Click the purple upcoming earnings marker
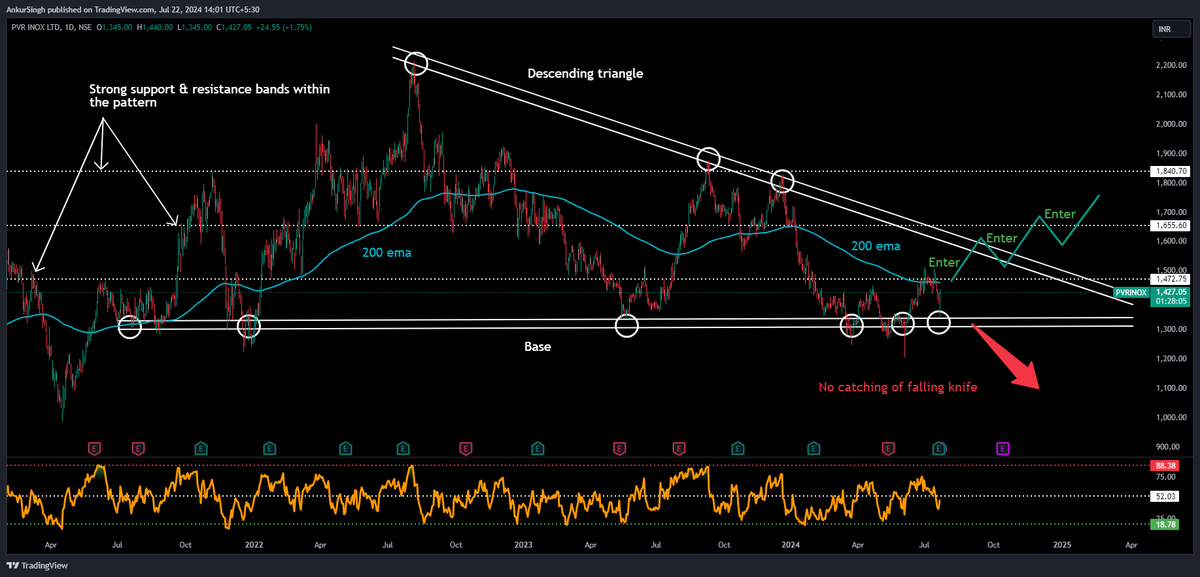 [x=1002, y=450]
